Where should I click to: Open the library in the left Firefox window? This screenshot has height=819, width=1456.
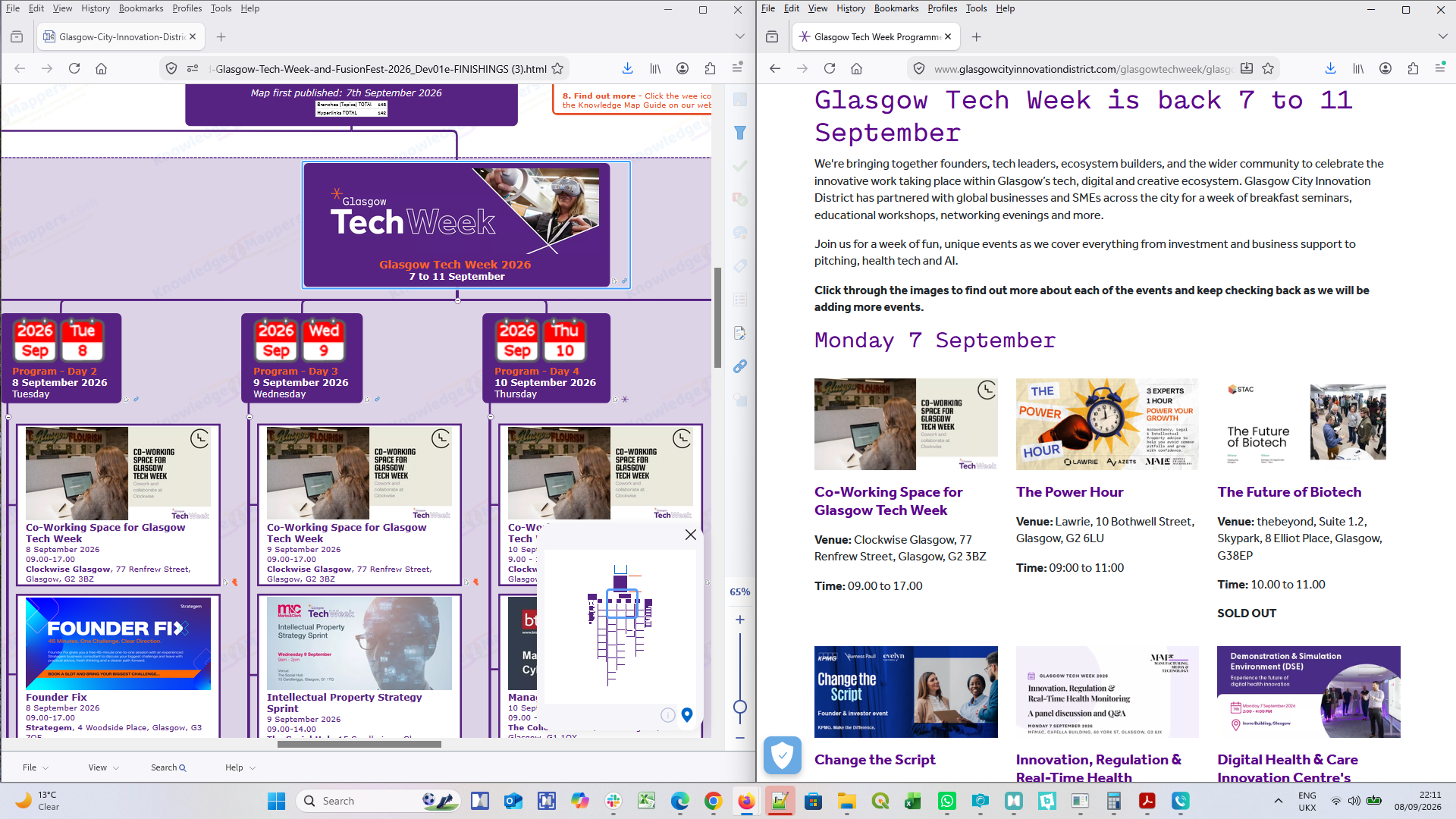pos(655,68)
